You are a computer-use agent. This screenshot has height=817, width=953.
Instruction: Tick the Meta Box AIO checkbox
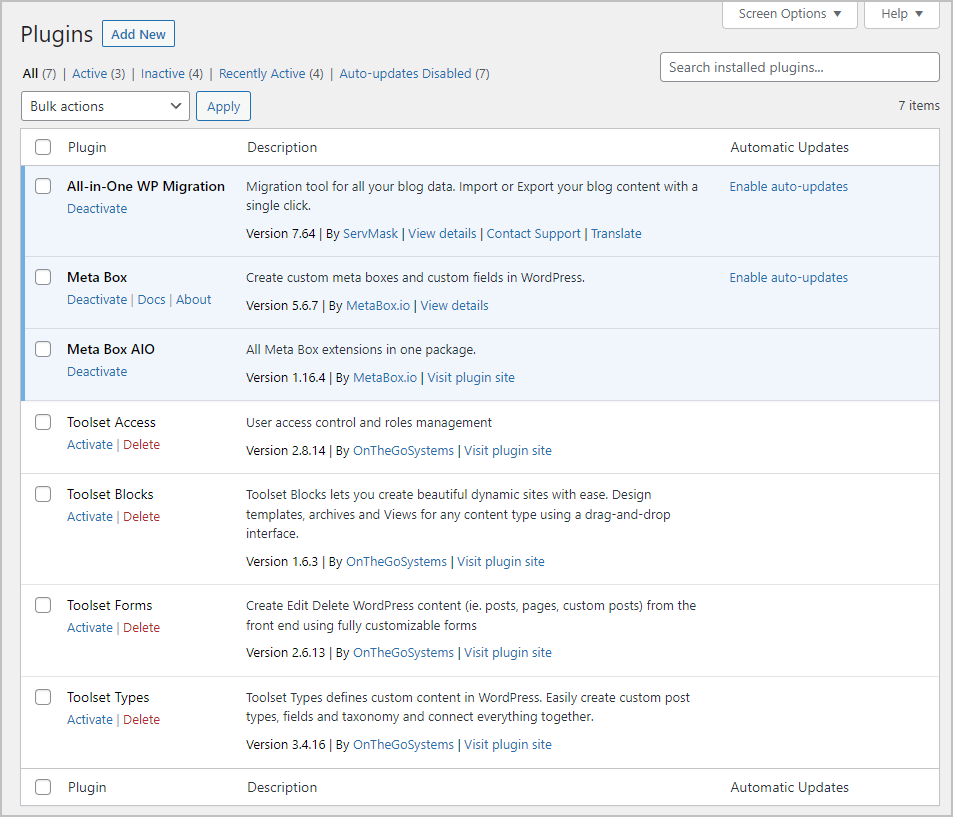coord(43,349)
